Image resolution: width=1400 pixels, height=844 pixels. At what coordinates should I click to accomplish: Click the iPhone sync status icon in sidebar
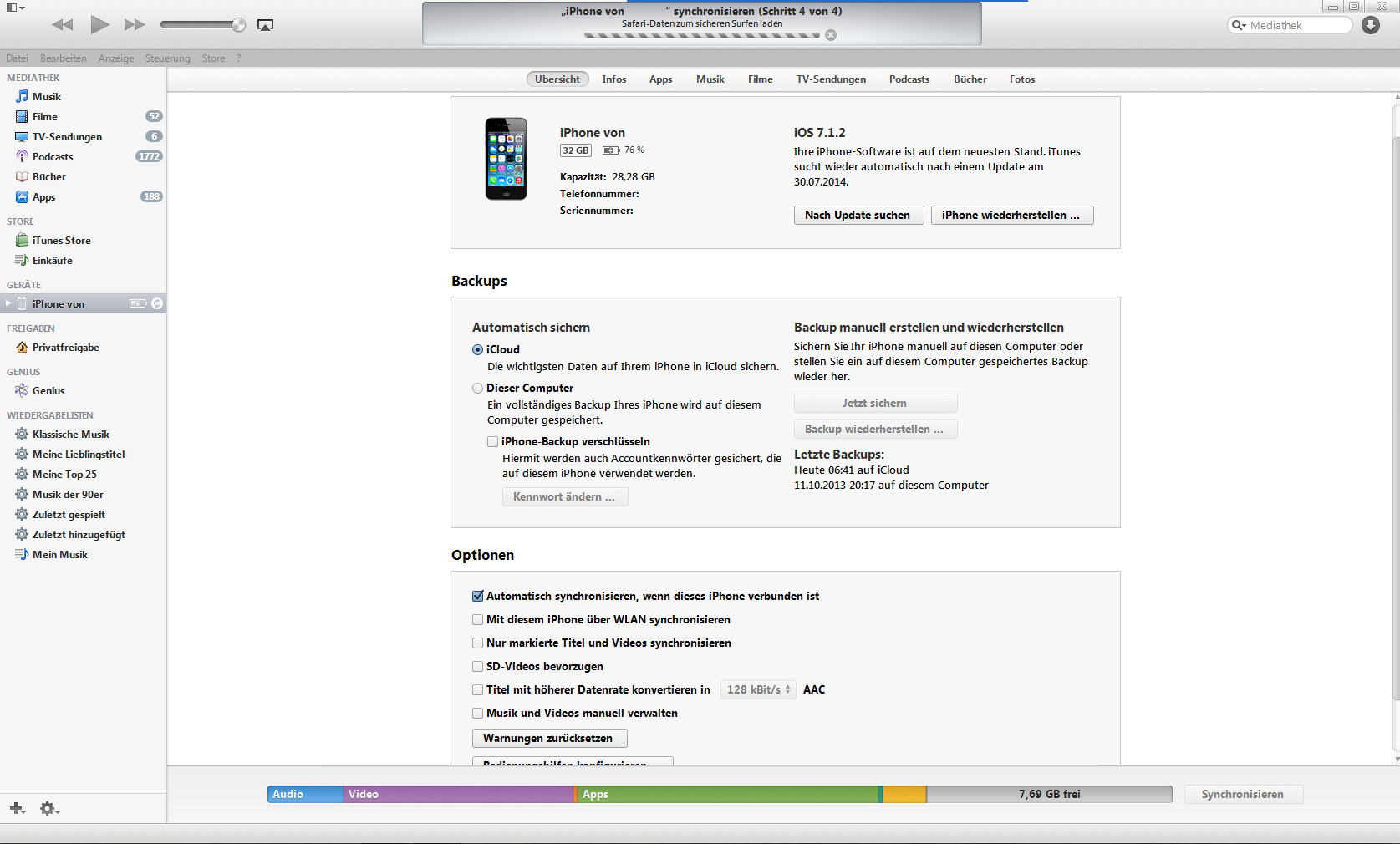(157, 303)
